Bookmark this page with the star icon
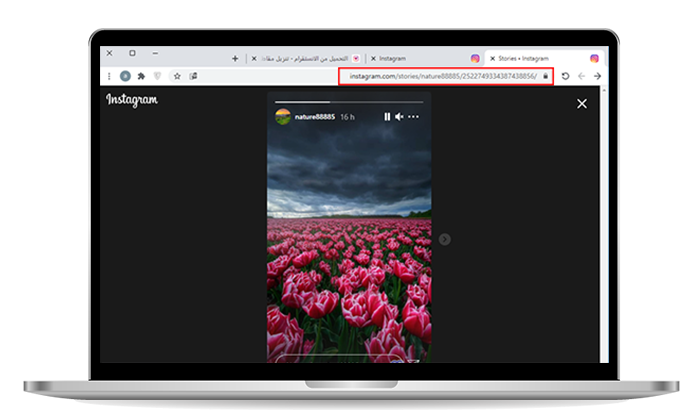The image size is (700, 420). pyautogui.click(x=177, y=76)
